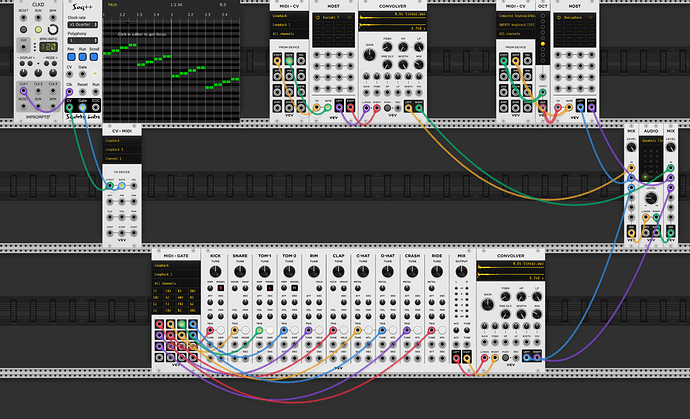Open the Seq++ Polyphony dropdown
This screenshot has height=419, width=690.
(x=82, y=40)
